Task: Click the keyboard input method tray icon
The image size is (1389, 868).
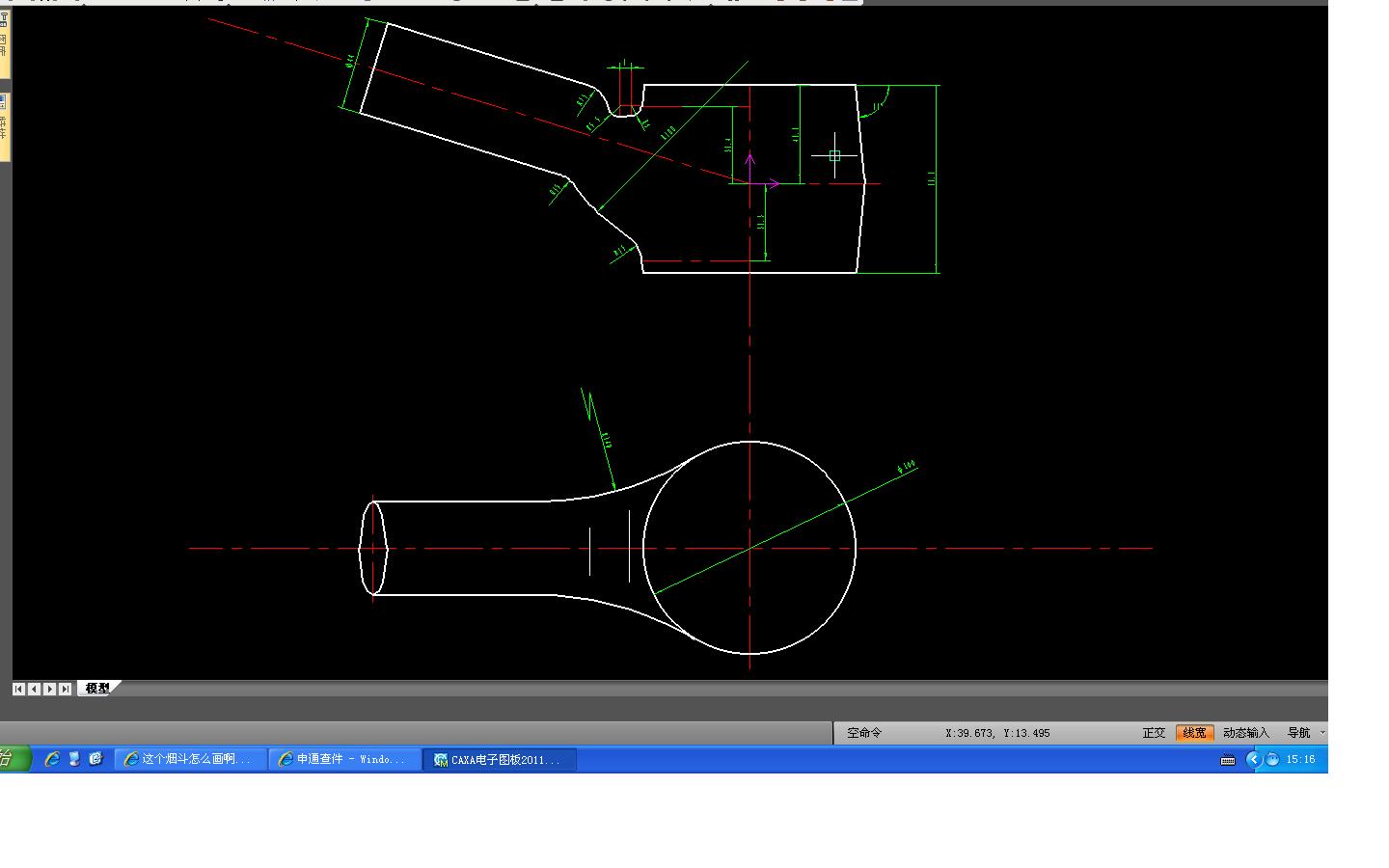Action: (x=1228, y=760)
